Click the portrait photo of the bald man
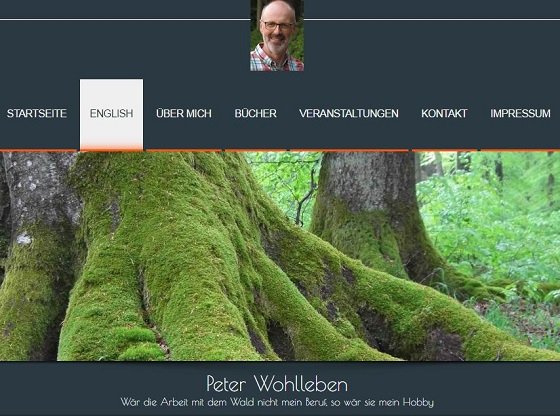The height and width of the screenshot is (416, 560). pyautogui.click(x=277, y=35)
